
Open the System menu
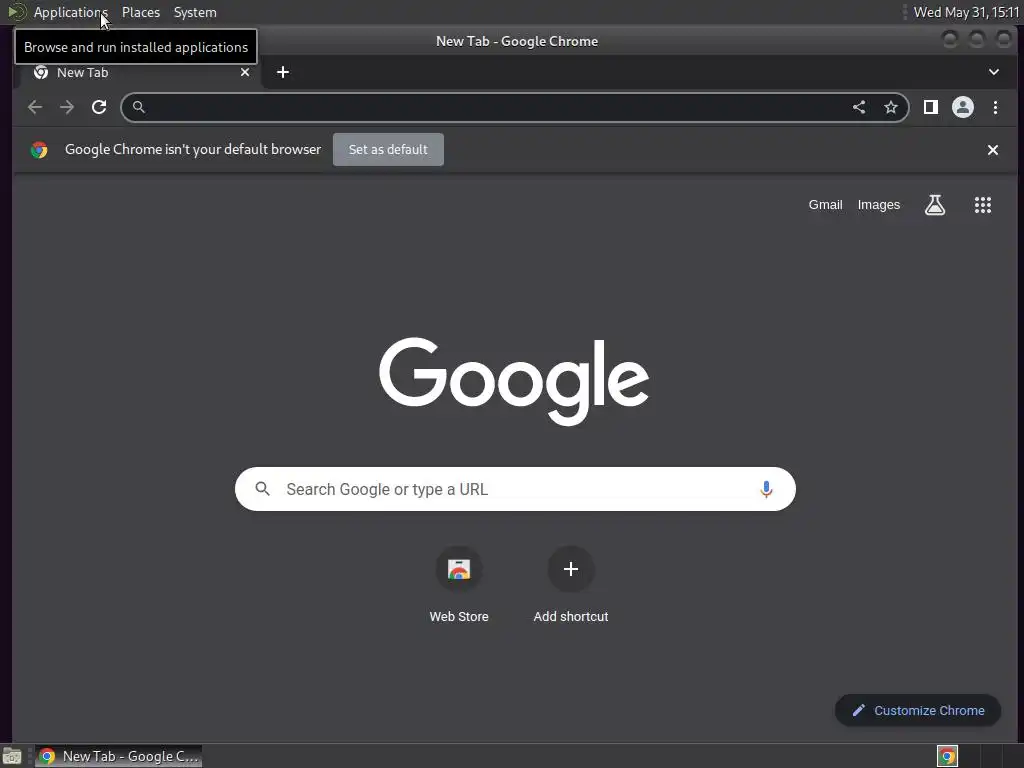(x=195, y=12)
